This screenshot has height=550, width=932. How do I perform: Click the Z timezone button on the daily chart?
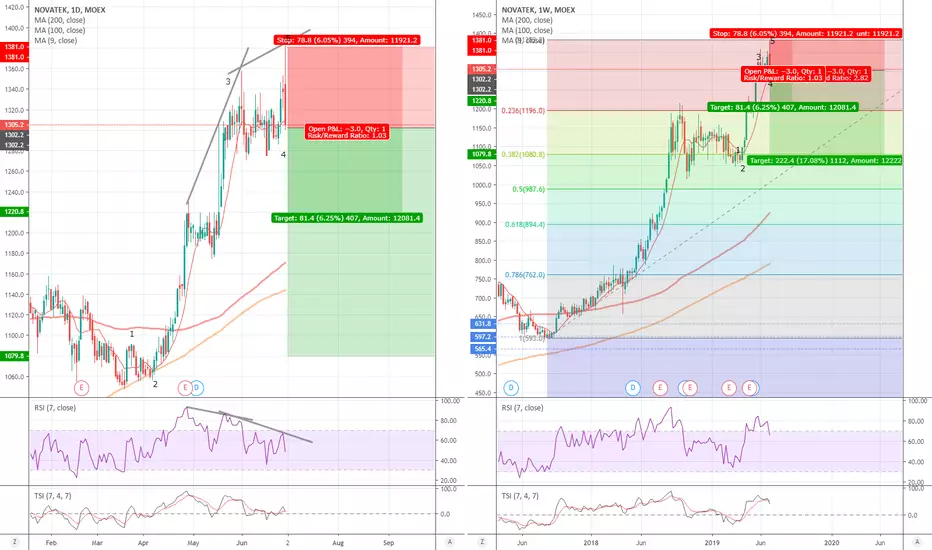click(14, 542)
